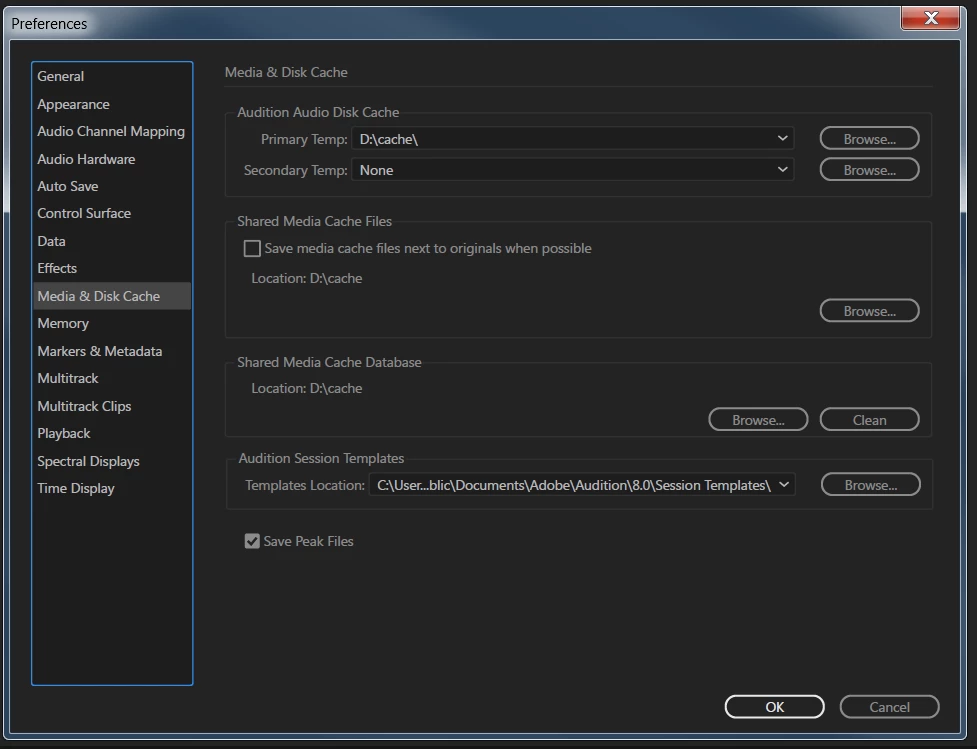Click the Templates Location path field
This screenshot has width=977, height=749.
pyautogui.click(x=582, y=485)
